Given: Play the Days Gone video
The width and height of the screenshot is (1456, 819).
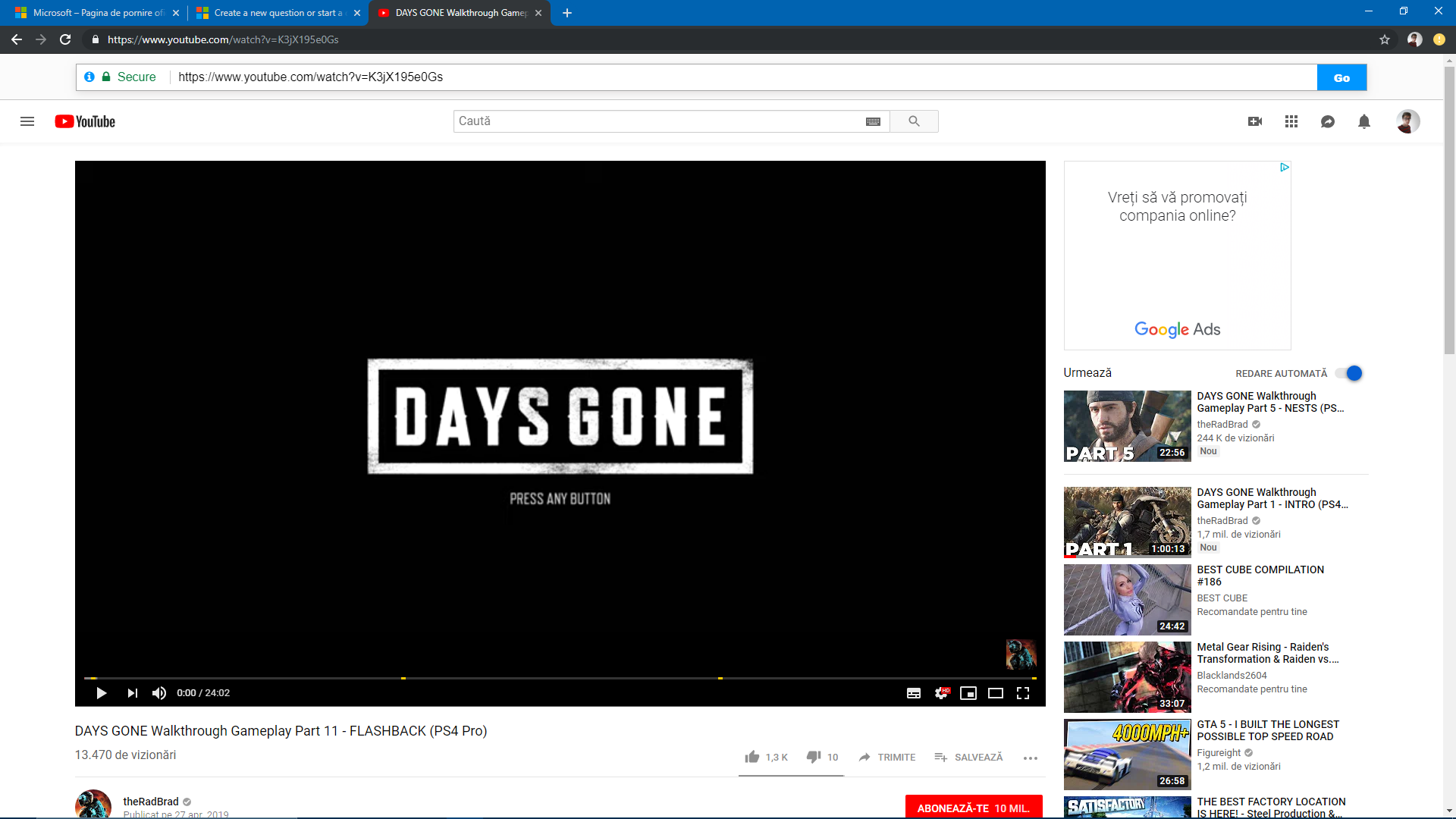Looking at the screenshot, I should click(101, 693).
